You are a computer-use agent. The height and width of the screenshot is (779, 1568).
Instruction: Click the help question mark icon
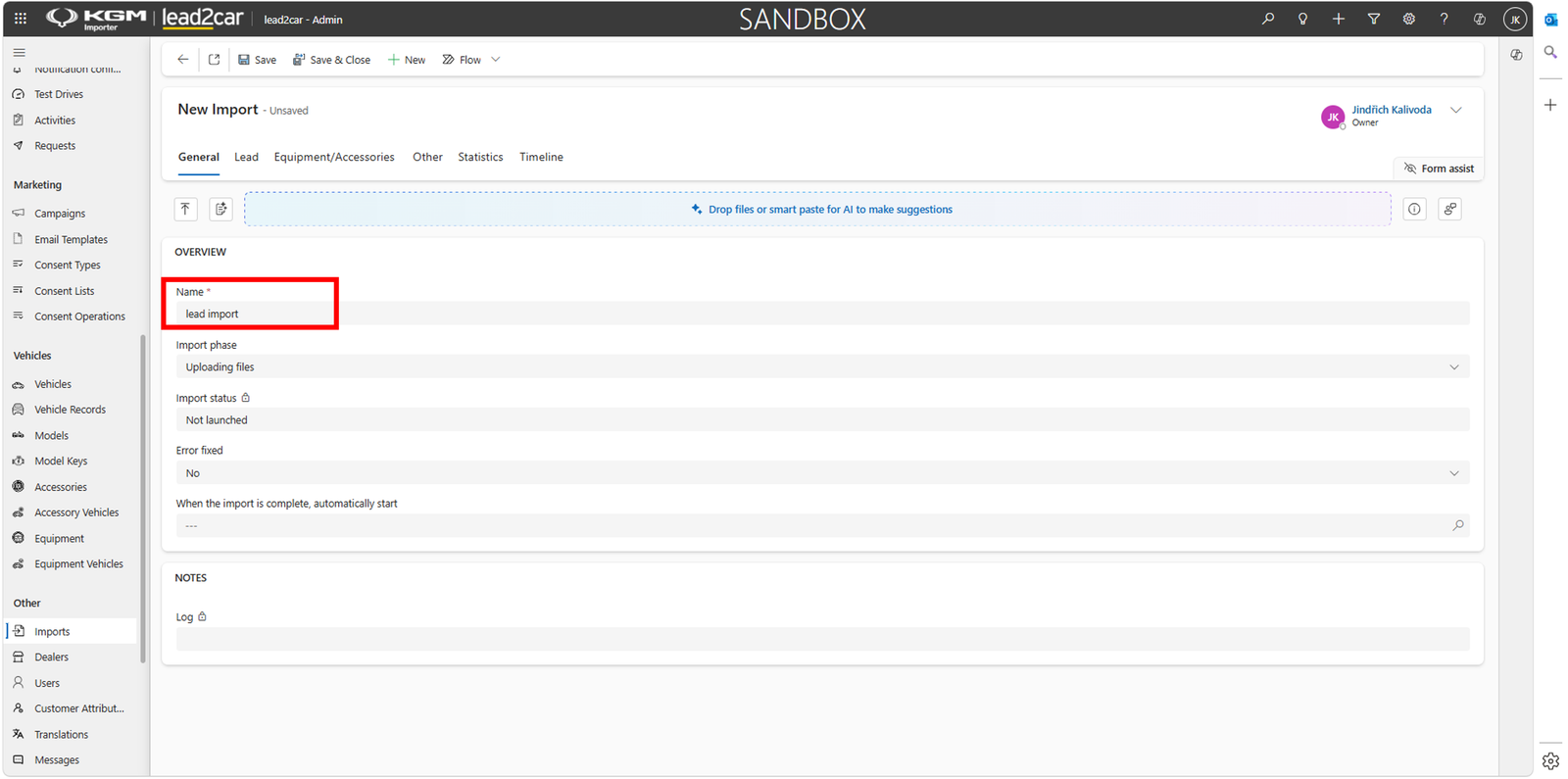1444,19
